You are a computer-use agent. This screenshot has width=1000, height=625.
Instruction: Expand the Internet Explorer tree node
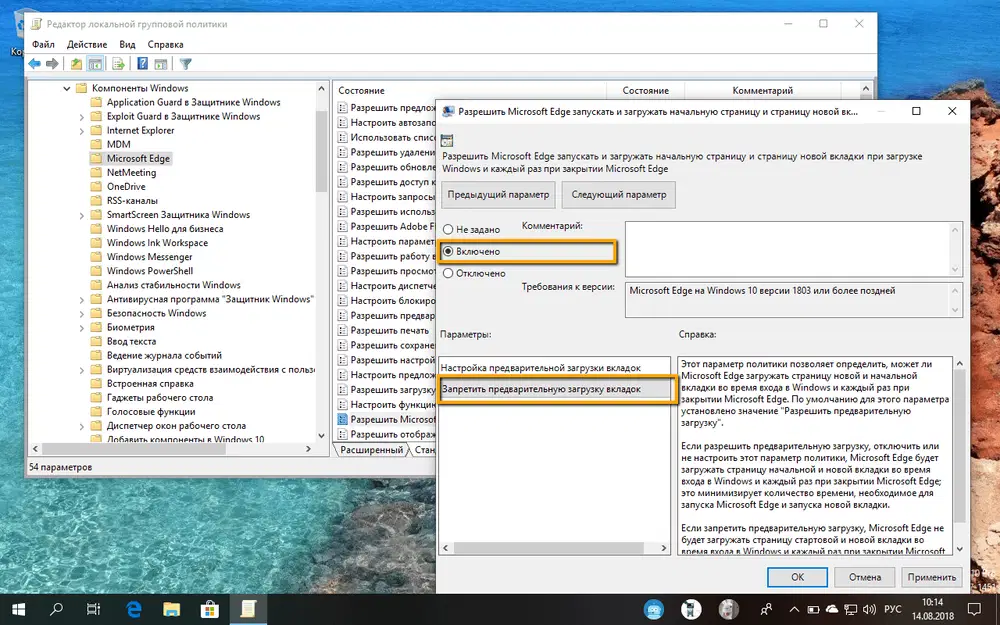click(x=83, y=130)
